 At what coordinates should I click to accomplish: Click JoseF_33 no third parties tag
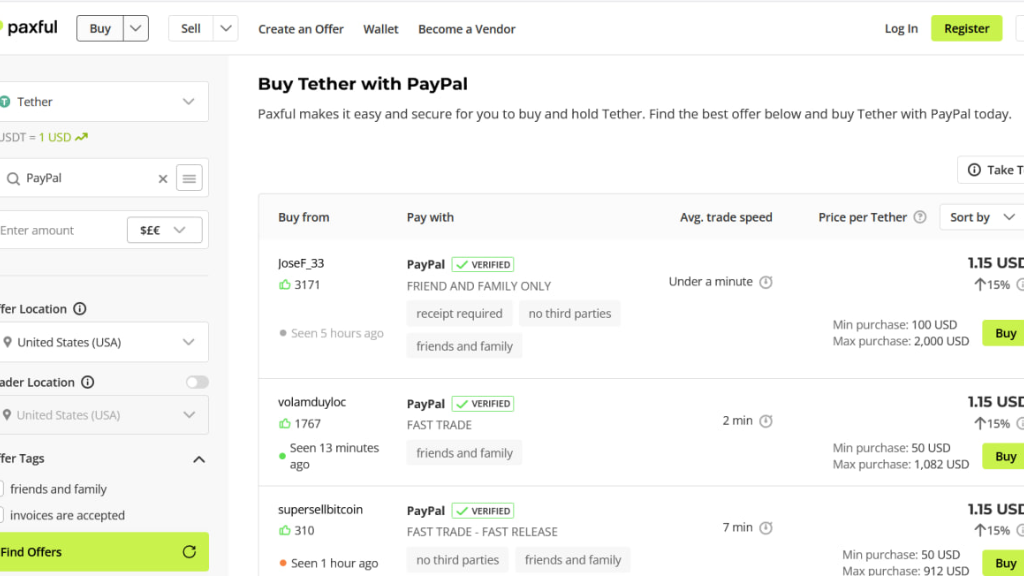click(570, 313)
